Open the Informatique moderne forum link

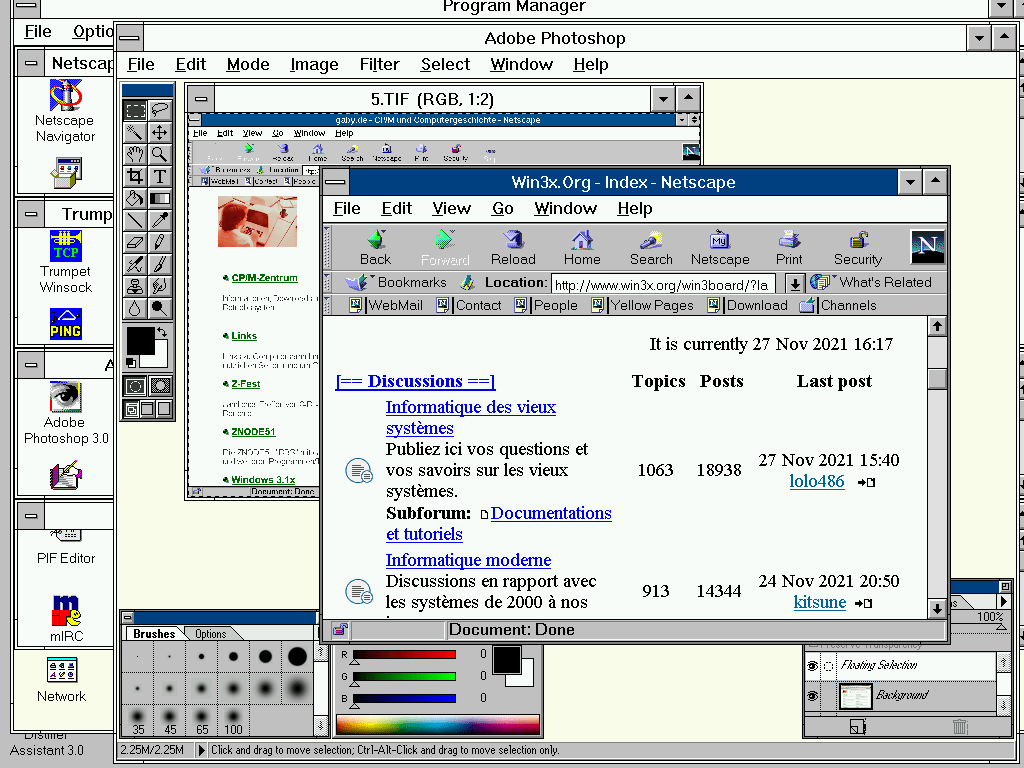pos(468,560)
